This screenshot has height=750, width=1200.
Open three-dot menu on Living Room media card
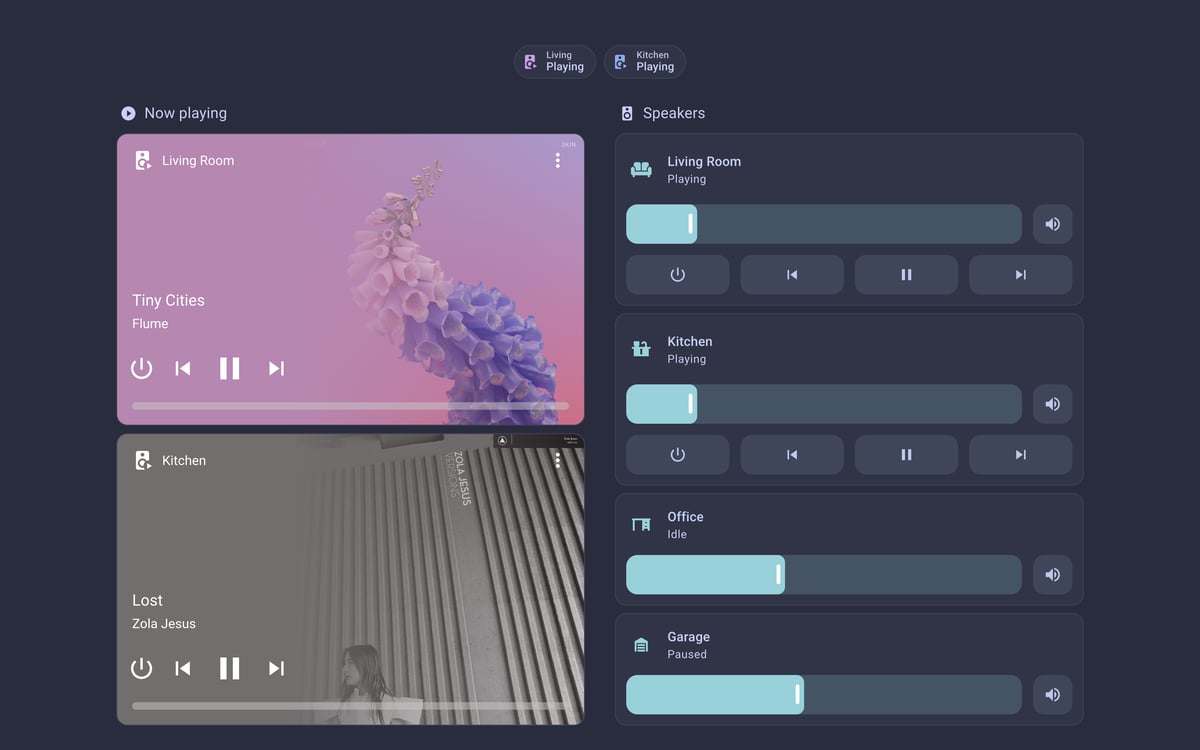coord(557,160)
